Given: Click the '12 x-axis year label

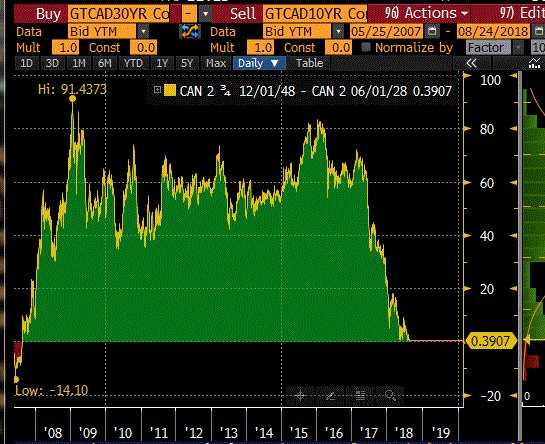Looking at the screenshot, I should (194, 433).
